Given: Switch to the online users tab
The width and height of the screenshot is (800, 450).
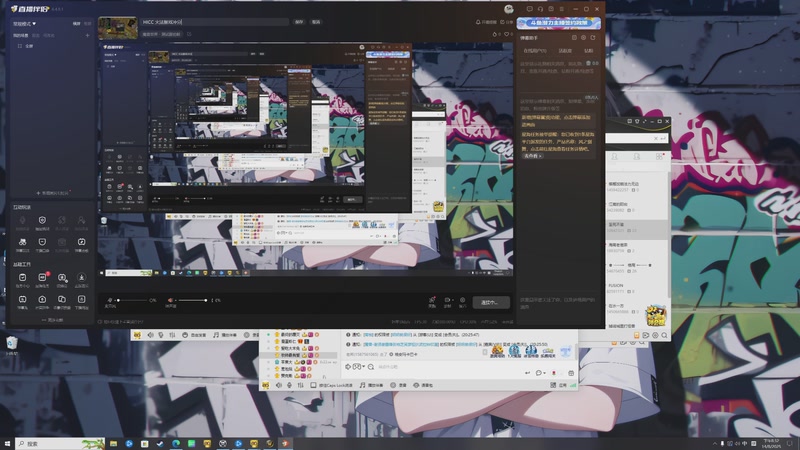Looking at the screenshot, I should [535, 51].
